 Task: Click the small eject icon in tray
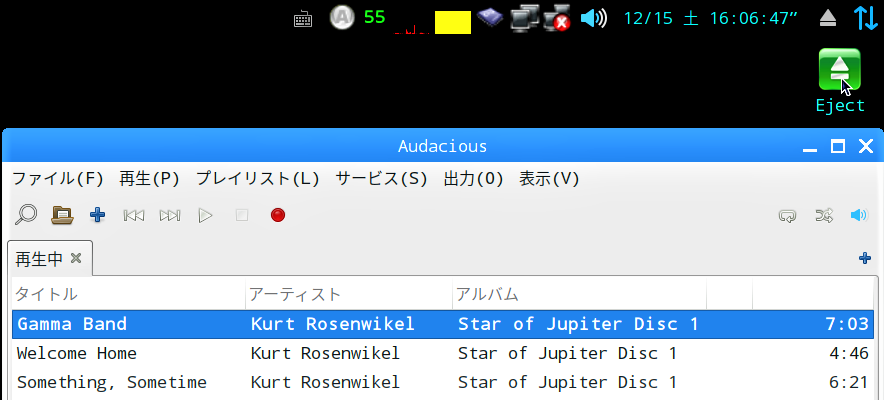828,19
